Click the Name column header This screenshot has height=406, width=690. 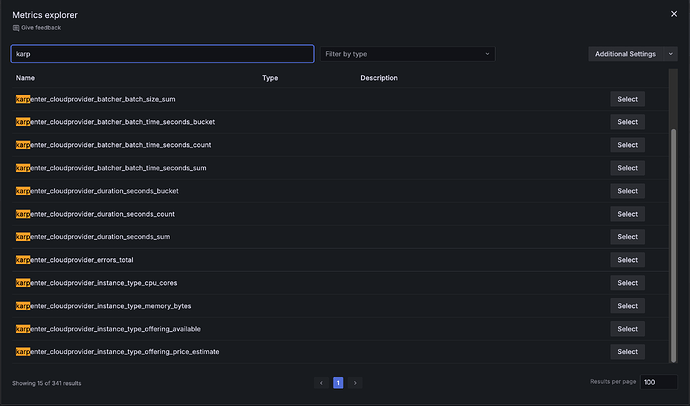coord(25,78)
